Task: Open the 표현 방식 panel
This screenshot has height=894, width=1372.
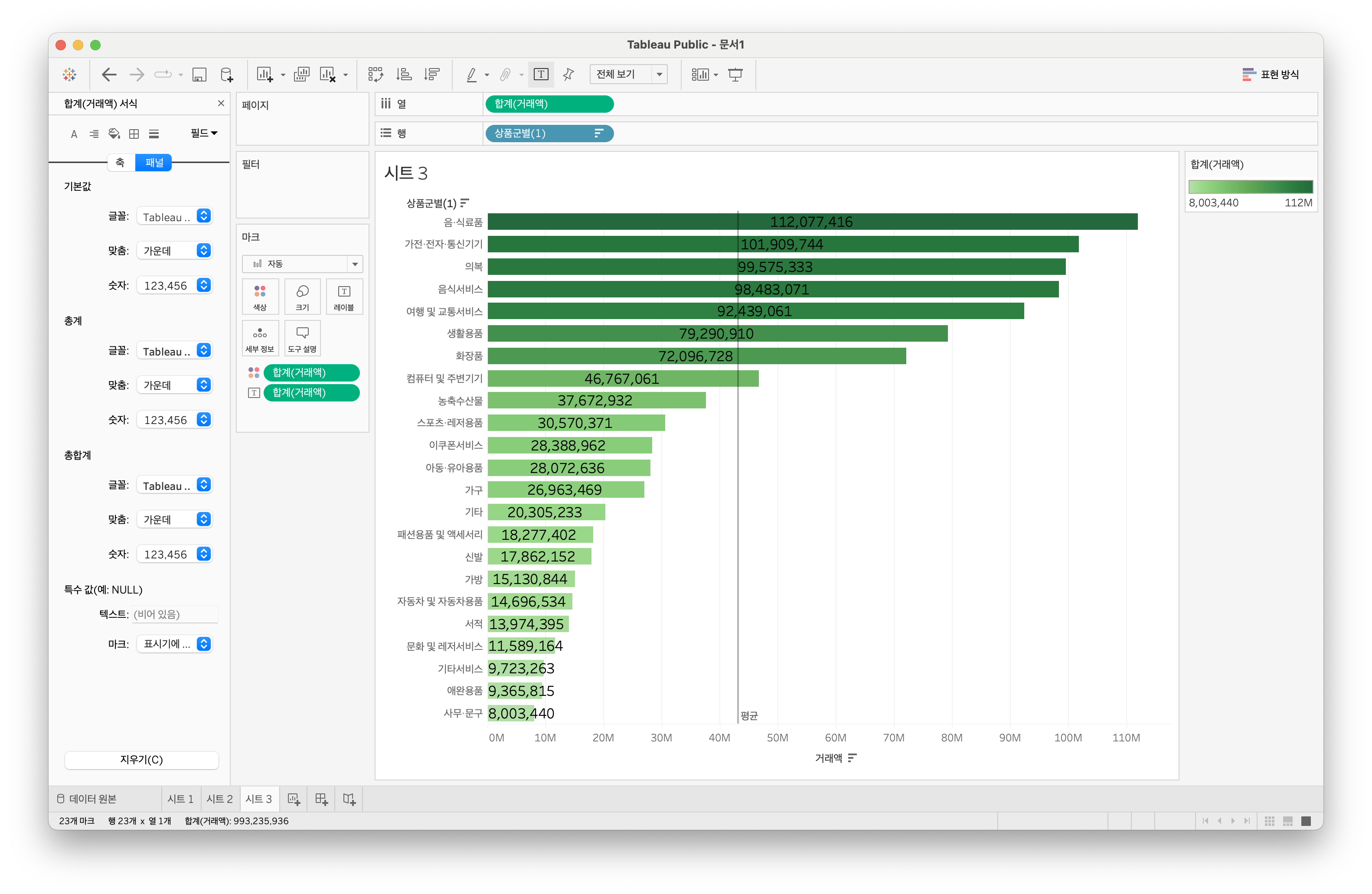Action: 1271,75
